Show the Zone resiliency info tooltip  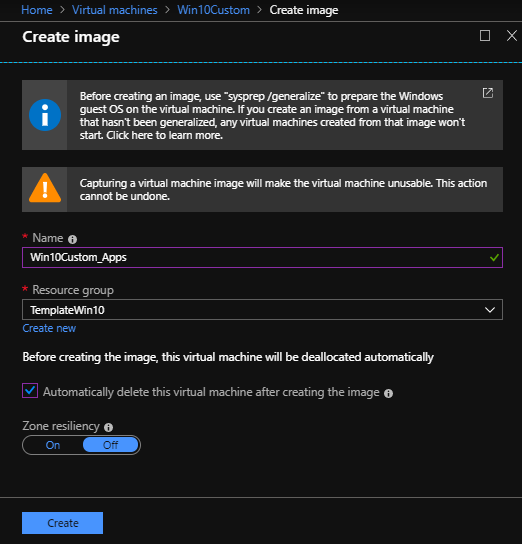click(x=109, y=427)
